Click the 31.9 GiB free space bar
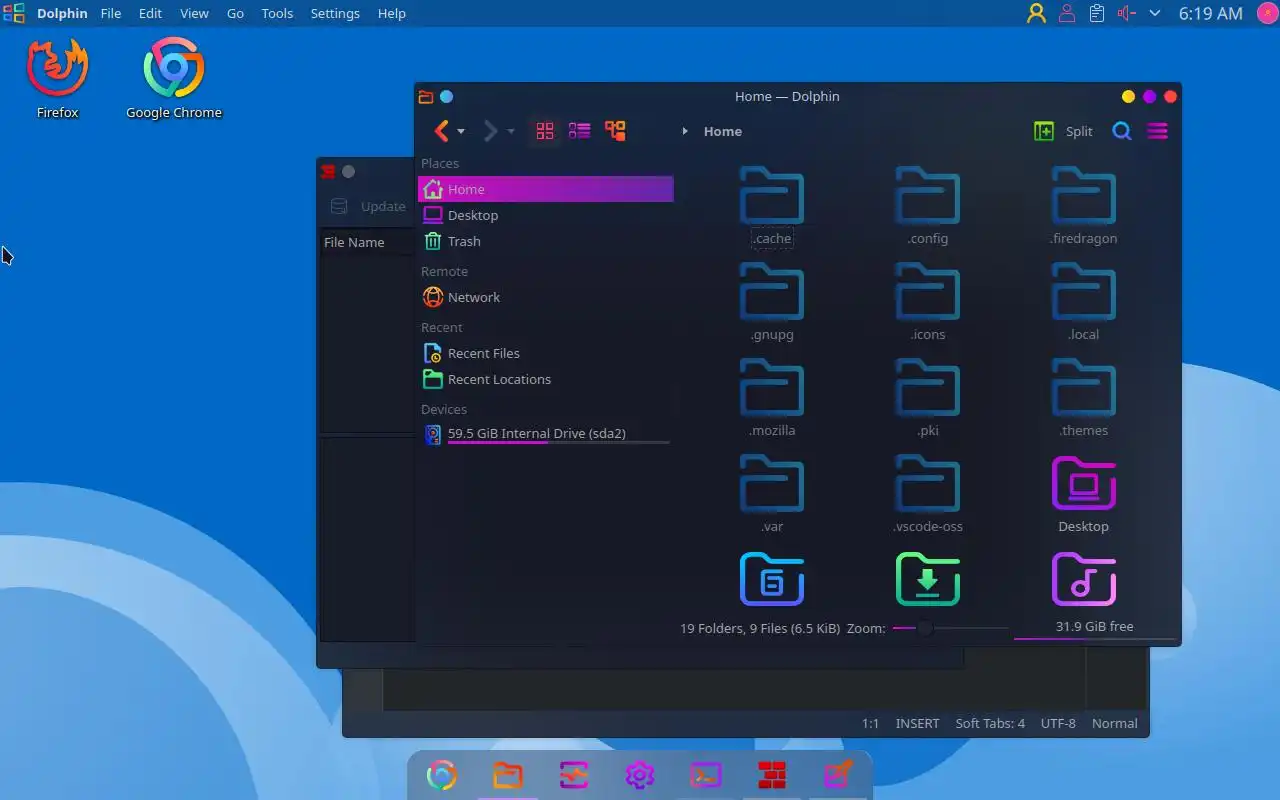 [x=1095, y=628]
